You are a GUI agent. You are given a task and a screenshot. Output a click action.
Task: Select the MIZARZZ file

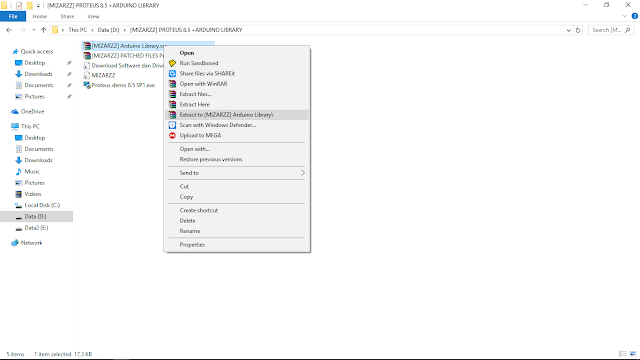click(103, 76)
